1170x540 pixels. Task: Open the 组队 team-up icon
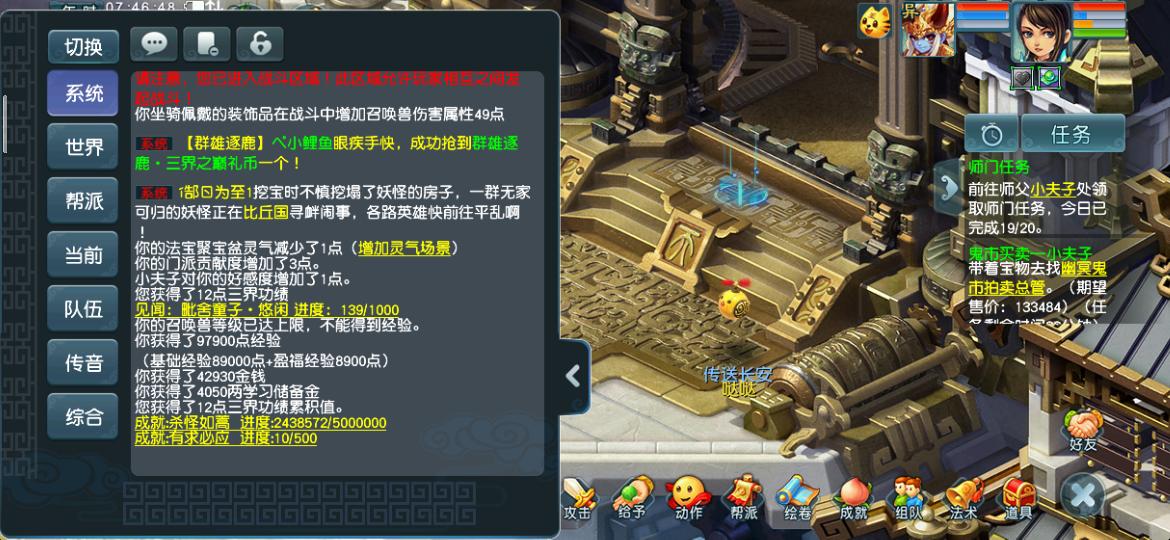click(x=908, y=497)
